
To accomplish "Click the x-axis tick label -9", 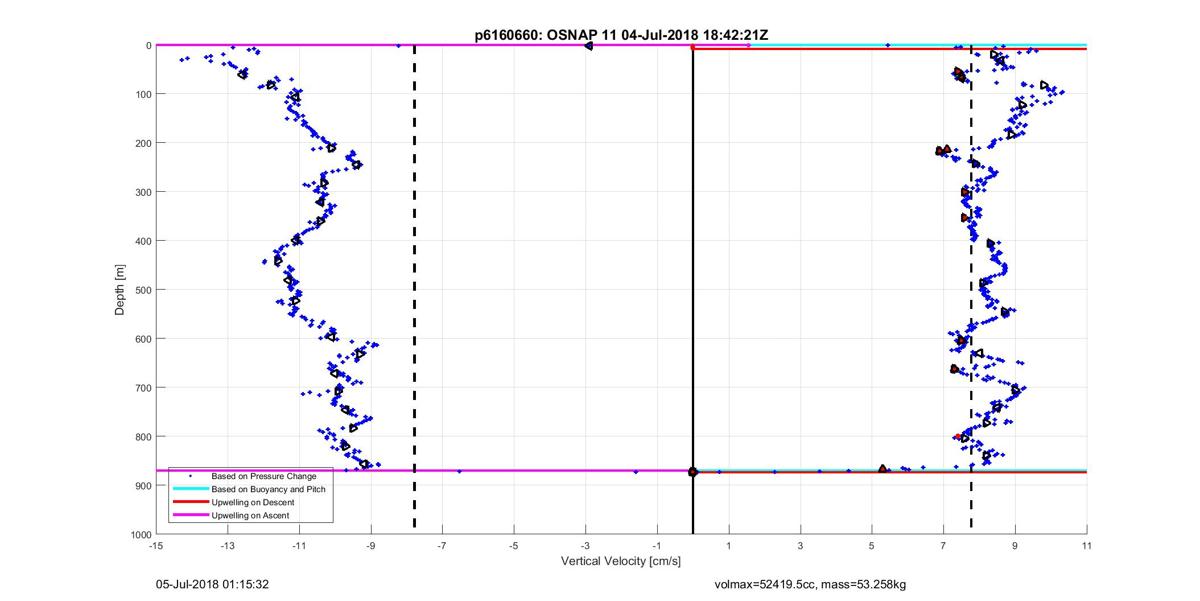I will 371,546.
